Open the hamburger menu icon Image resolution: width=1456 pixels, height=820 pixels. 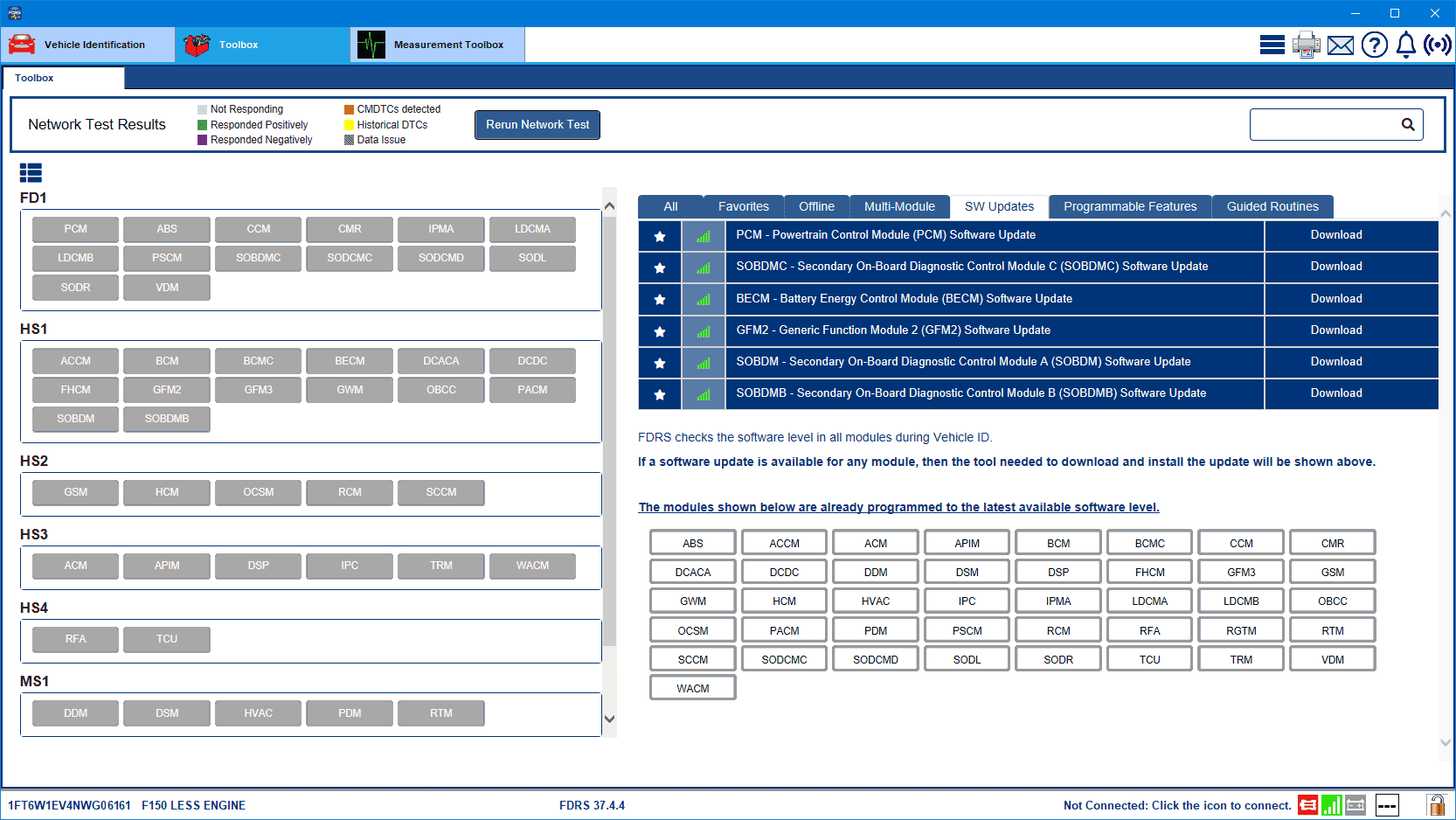point(1272,45)
